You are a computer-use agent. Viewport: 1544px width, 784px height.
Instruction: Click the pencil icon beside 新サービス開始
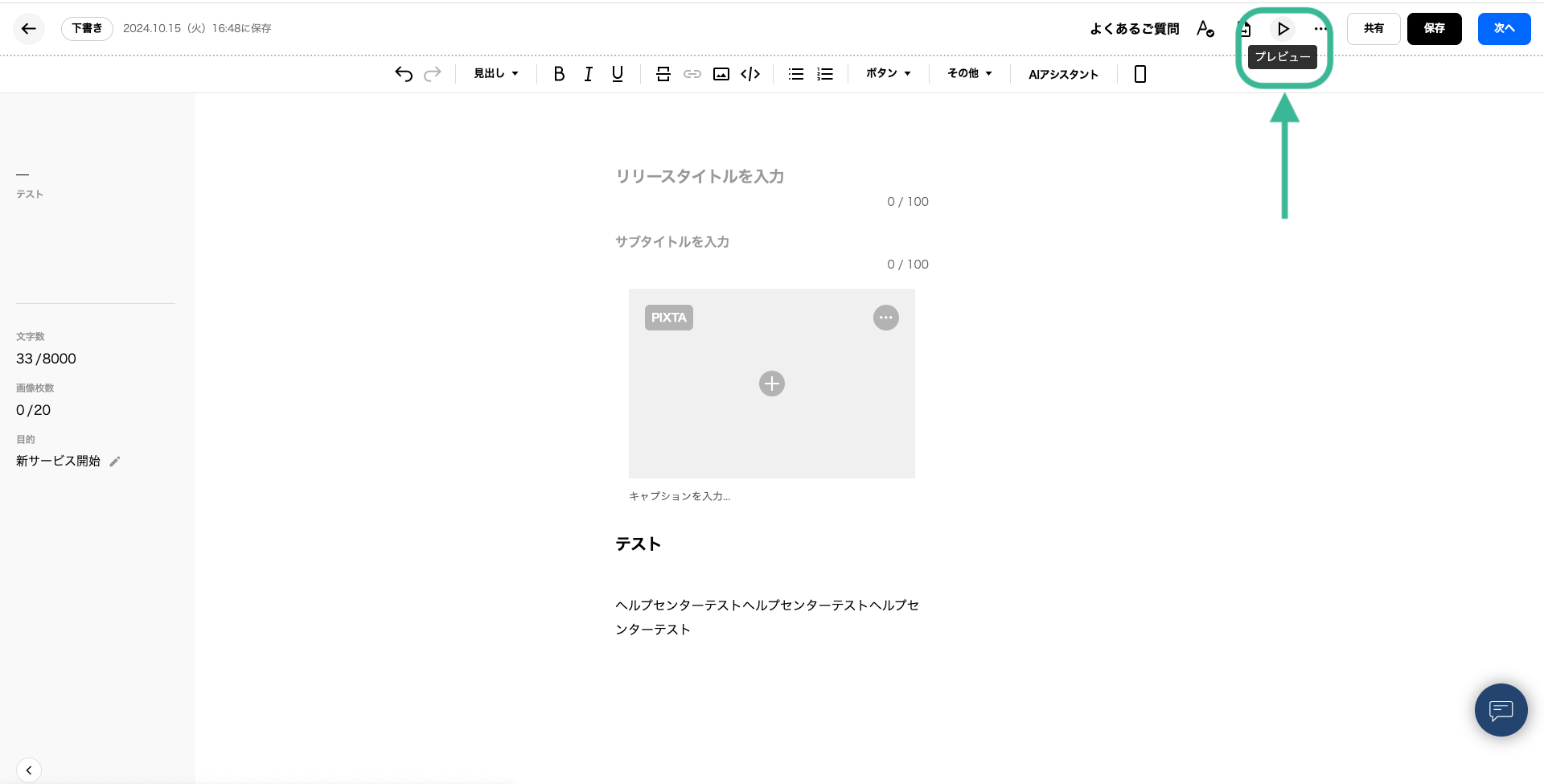tap(115, 462)
